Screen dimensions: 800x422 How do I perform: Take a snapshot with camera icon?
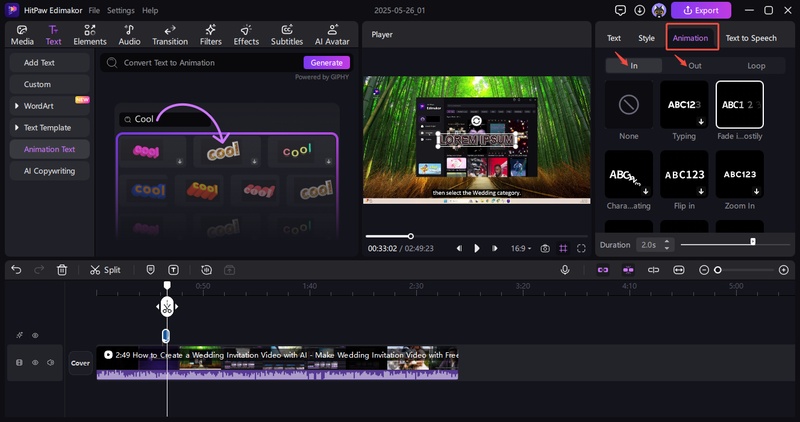click(x=545, y=249)
